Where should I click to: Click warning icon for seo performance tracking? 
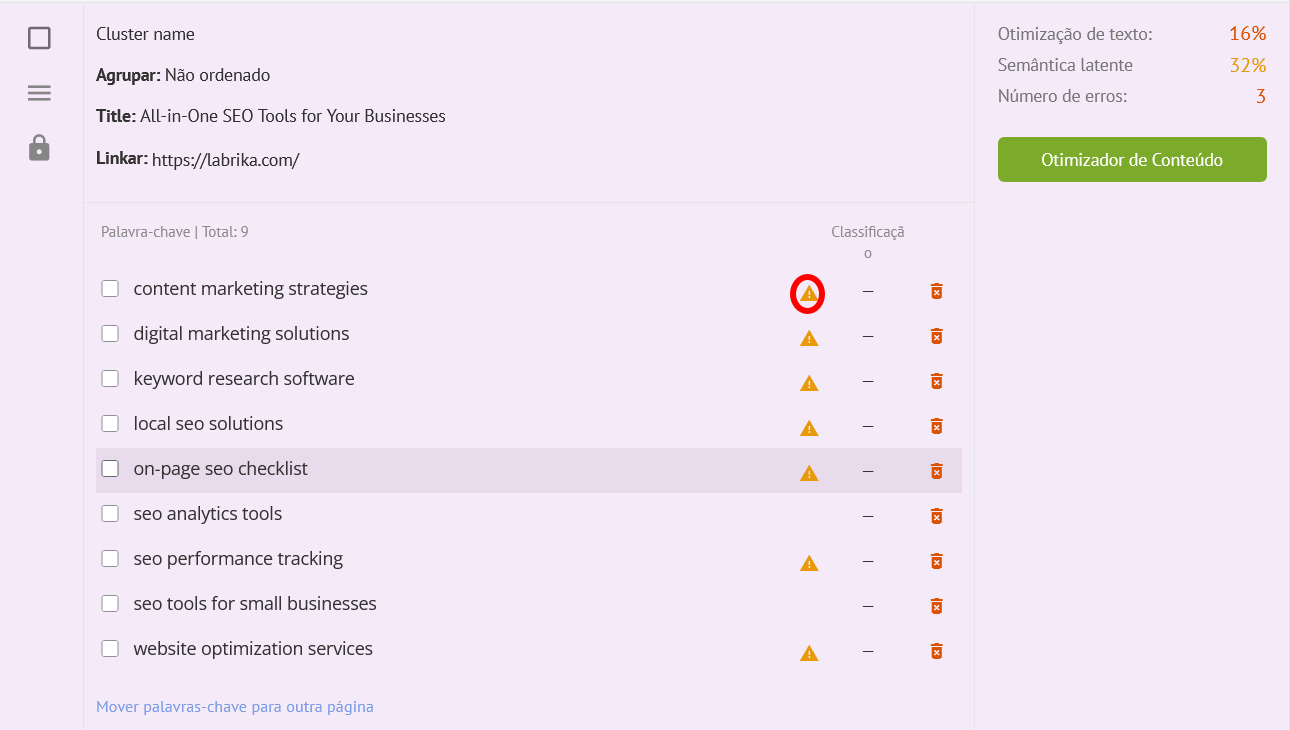point(809,564)
